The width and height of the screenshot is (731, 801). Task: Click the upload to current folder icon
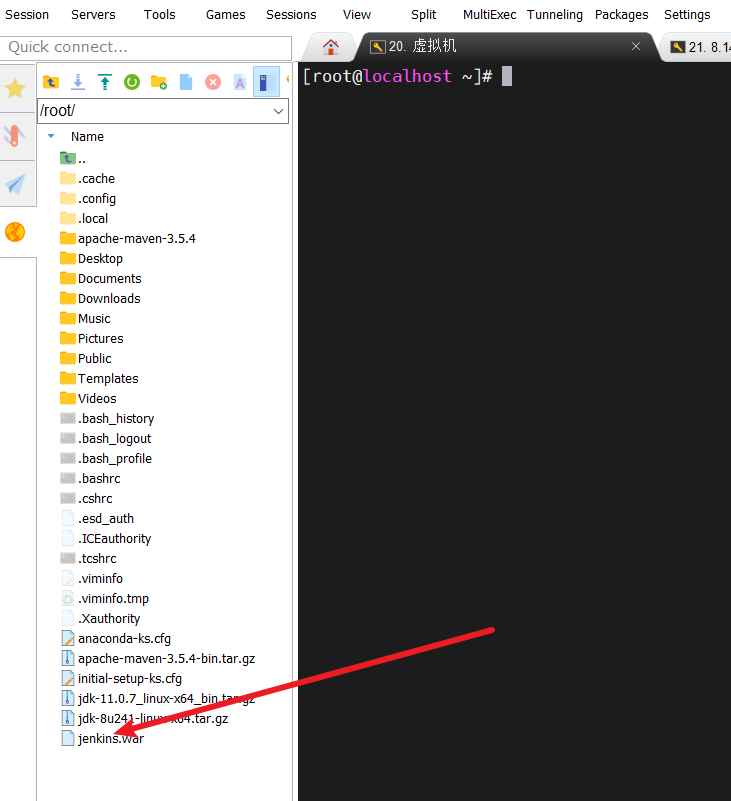[x=104, y=82]
